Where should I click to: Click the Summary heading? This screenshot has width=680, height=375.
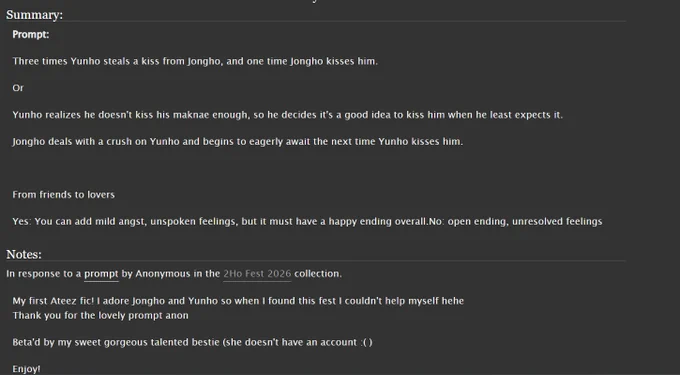[35, 15]
